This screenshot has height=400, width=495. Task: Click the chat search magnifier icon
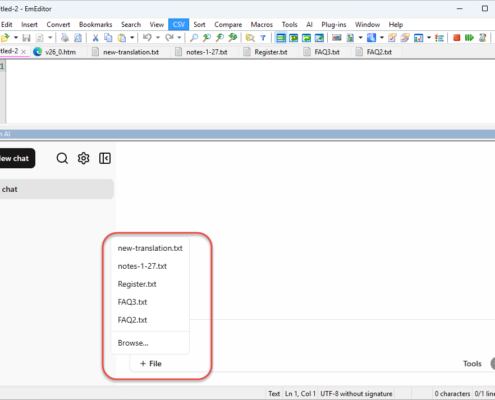[x=62, y=158]
